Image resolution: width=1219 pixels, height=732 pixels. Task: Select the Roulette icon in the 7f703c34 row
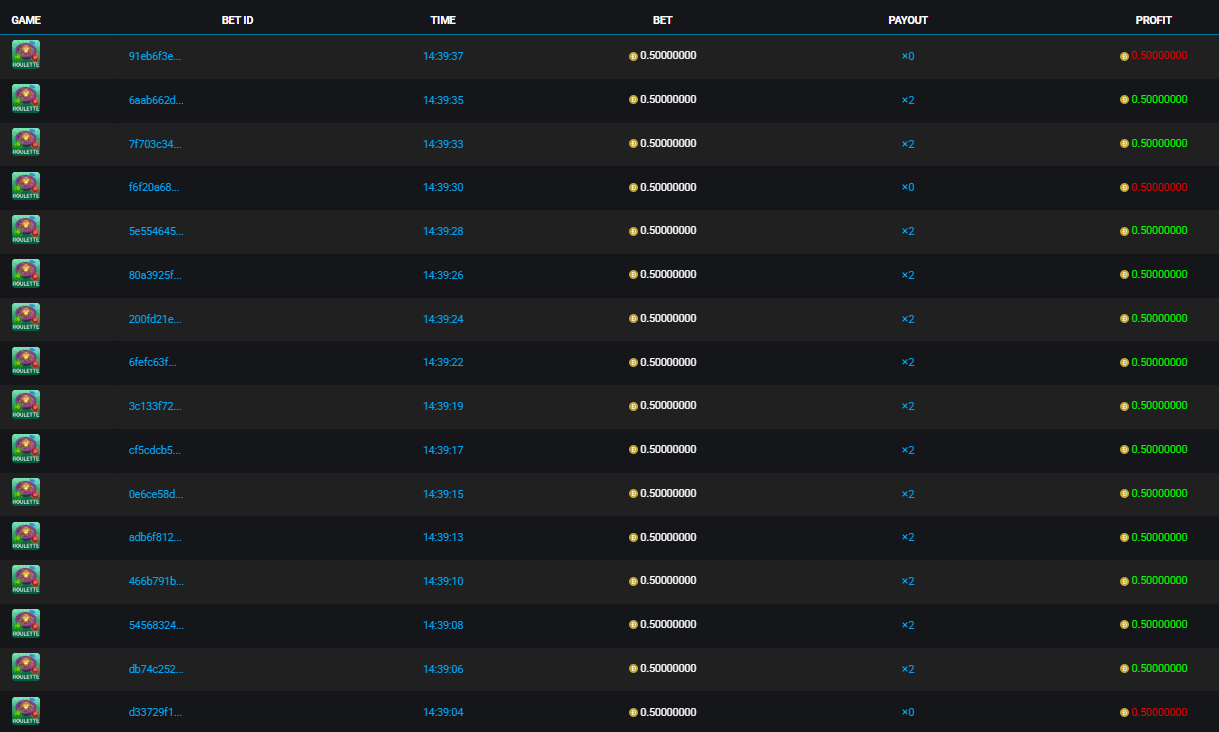pos(26,143)
